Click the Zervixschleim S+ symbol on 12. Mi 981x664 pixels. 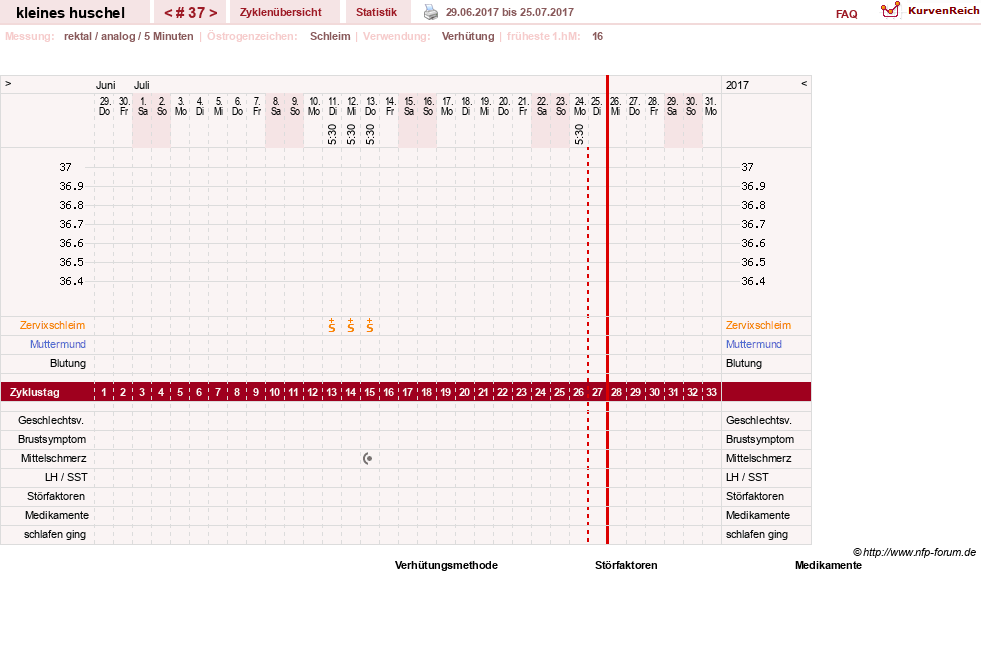pos(351,325)
